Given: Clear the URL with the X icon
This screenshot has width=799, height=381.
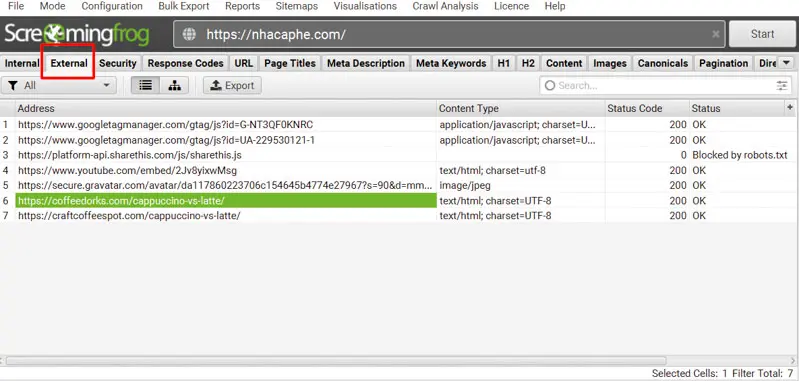Looking at the screenshot, I should (716, 34).
